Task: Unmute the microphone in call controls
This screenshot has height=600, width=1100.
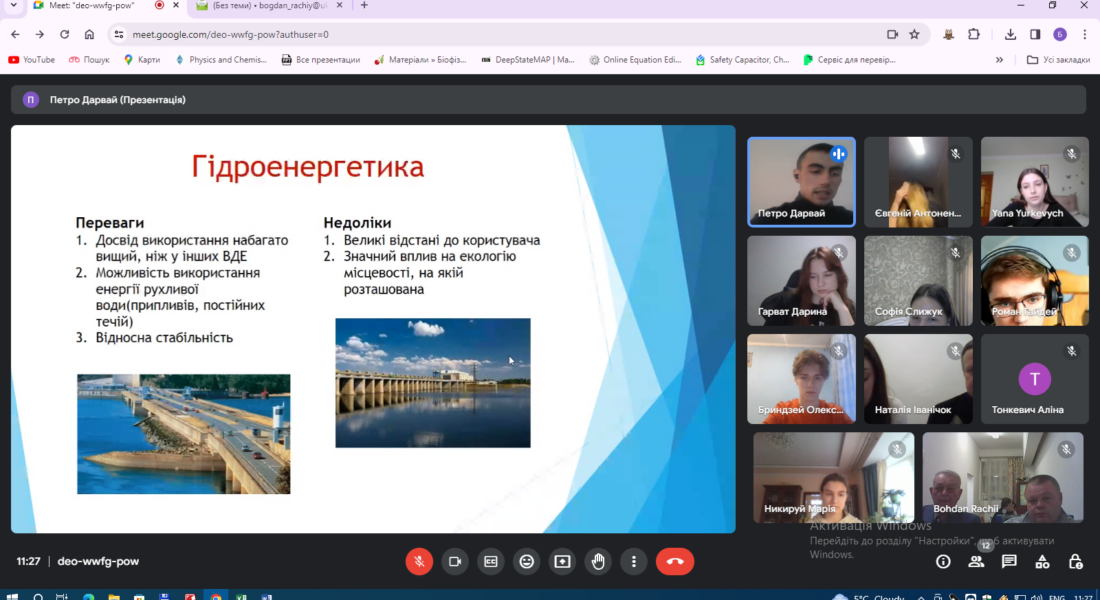Action: (x=419, y=561)
